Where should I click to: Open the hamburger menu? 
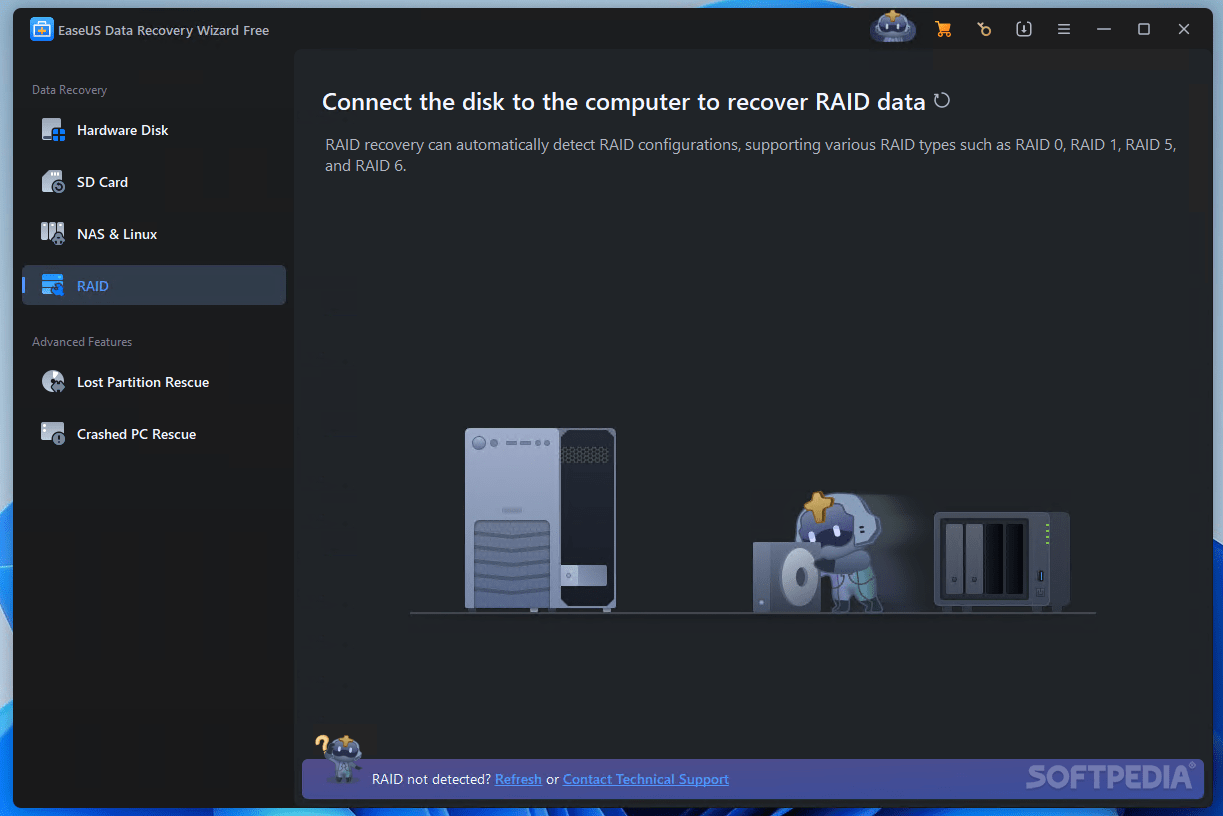click(1064, 29)
